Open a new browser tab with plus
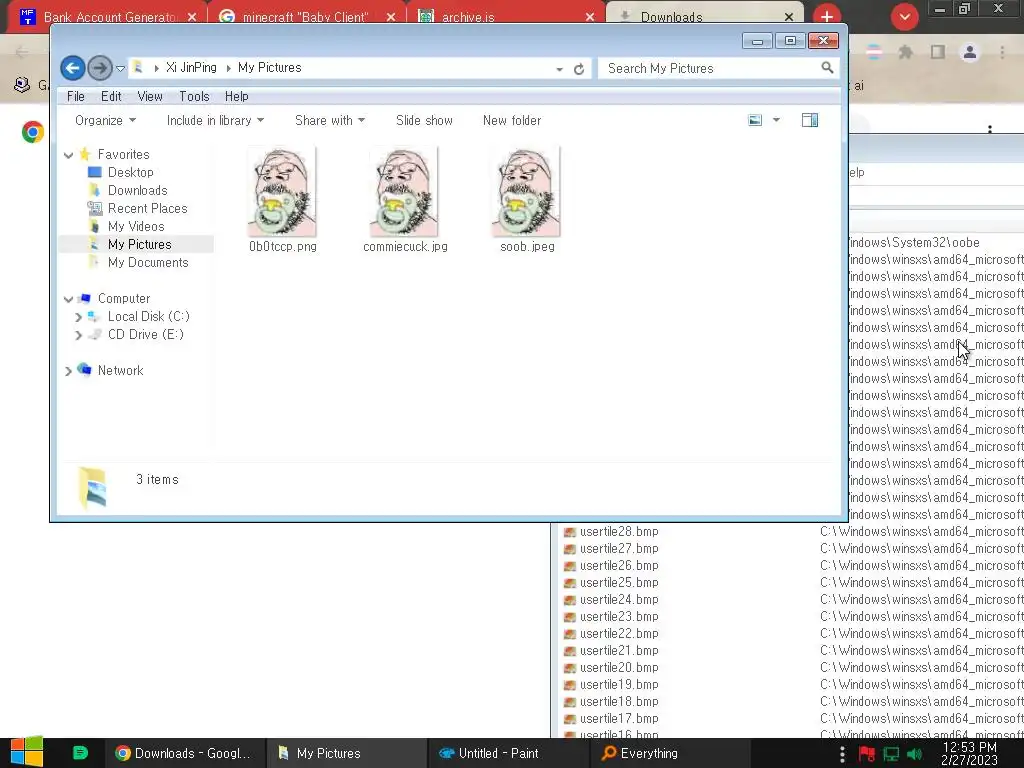 tap(827, 16)
